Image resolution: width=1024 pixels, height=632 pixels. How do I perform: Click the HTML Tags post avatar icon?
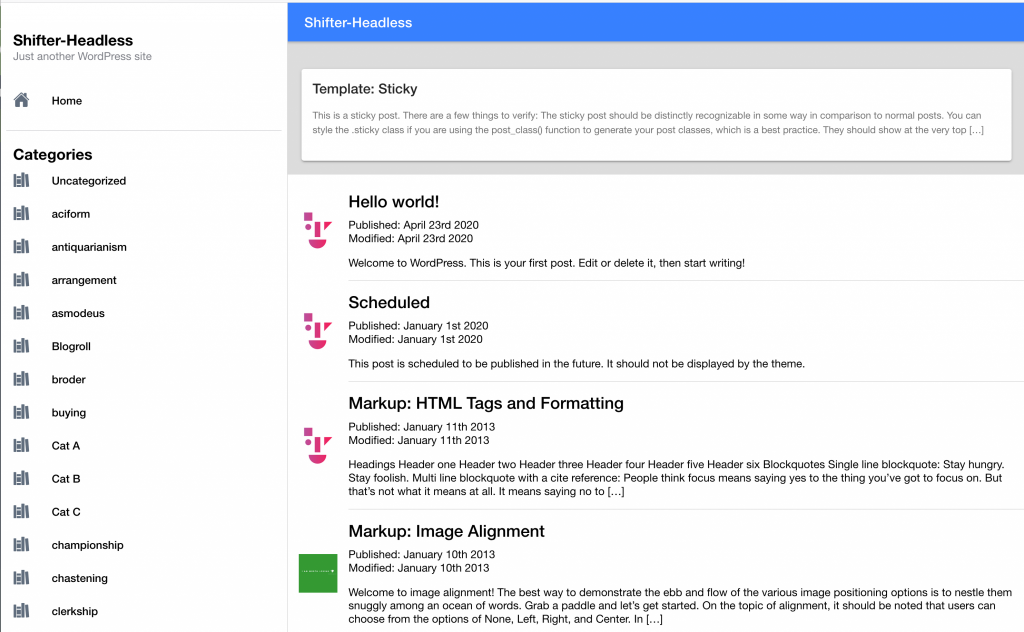[317, 445]
